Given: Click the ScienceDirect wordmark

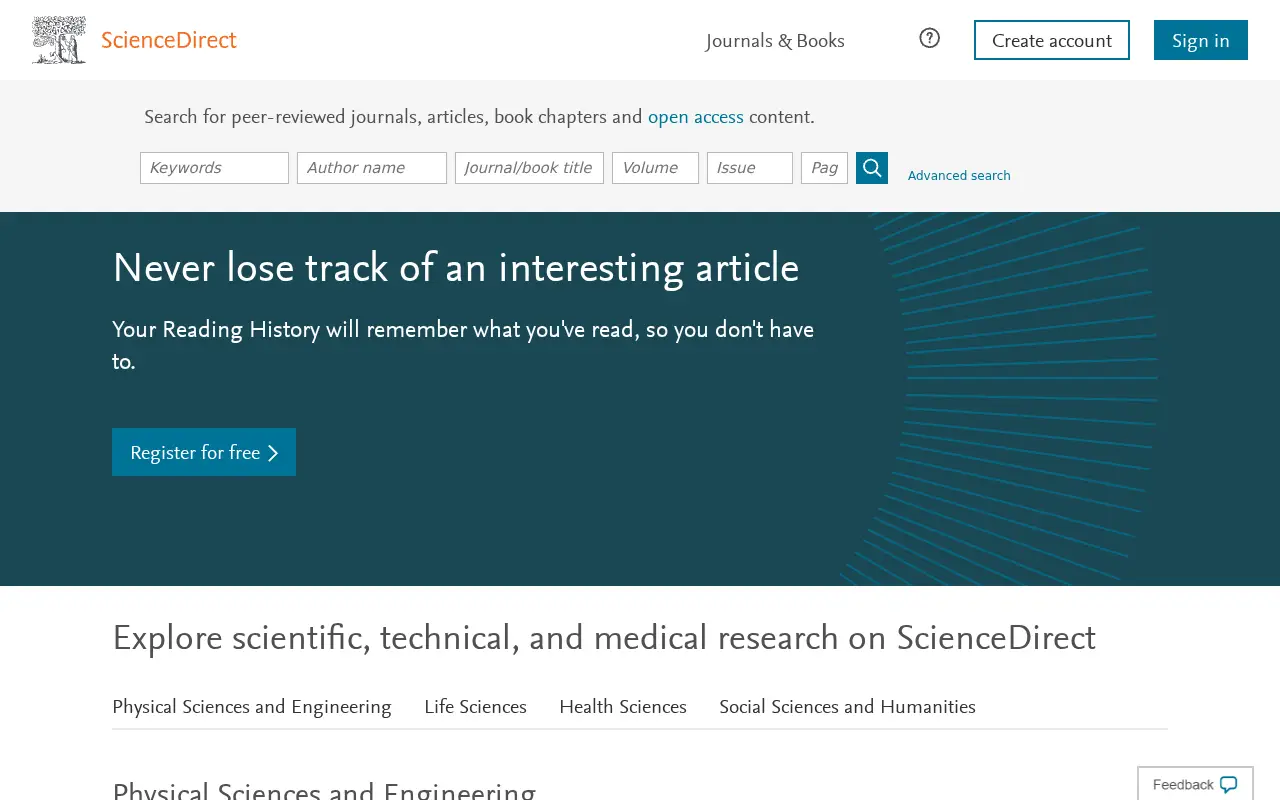Looking at the screenshot, I should coord(169,40).
